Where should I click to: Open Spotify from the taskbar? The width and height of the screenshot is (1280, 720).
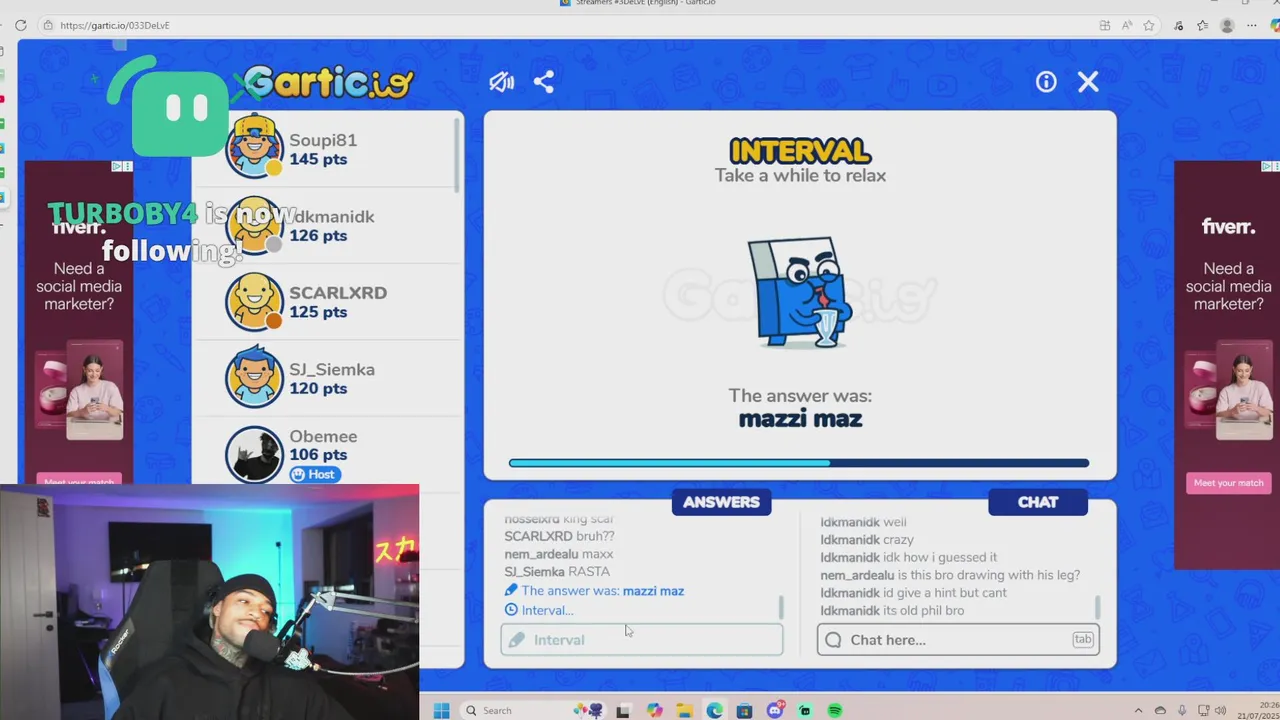click(835, 710)
